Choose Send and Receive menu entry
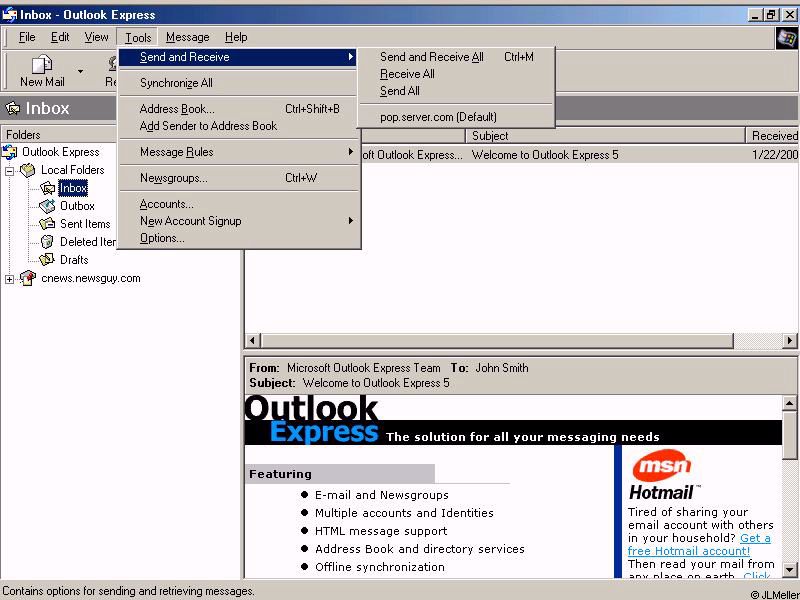 (238, 57)
